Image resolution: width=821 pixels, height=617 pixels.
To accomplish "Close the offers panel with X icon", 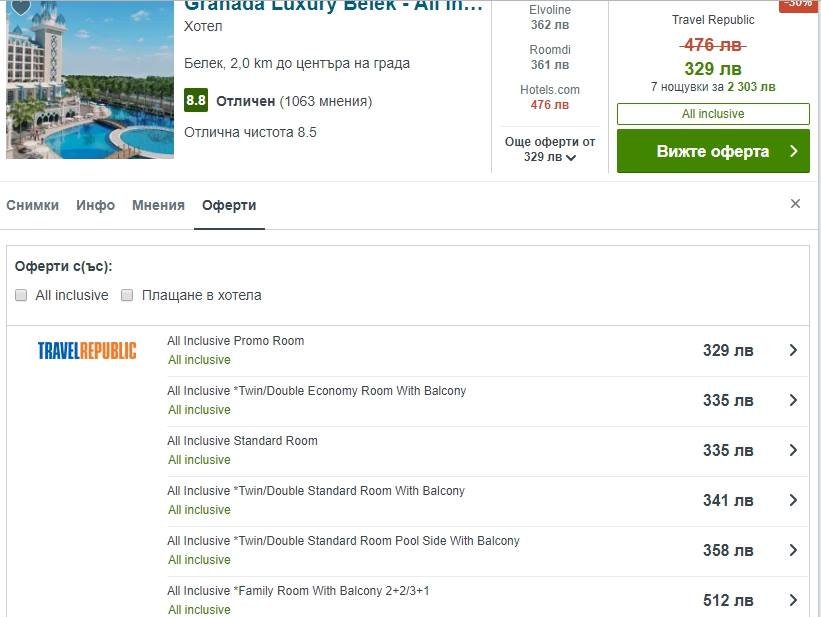I will [795, 204].
